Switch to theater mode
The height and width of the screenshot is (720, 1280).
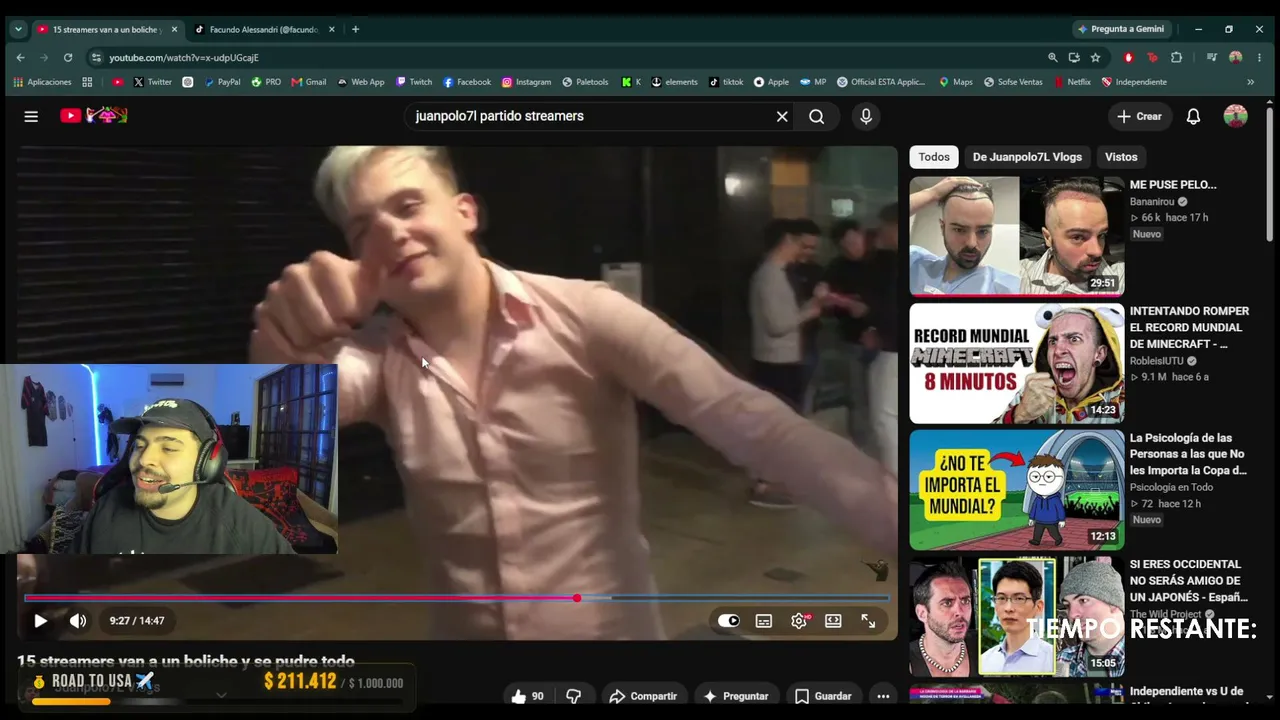(x=833, y=621)
